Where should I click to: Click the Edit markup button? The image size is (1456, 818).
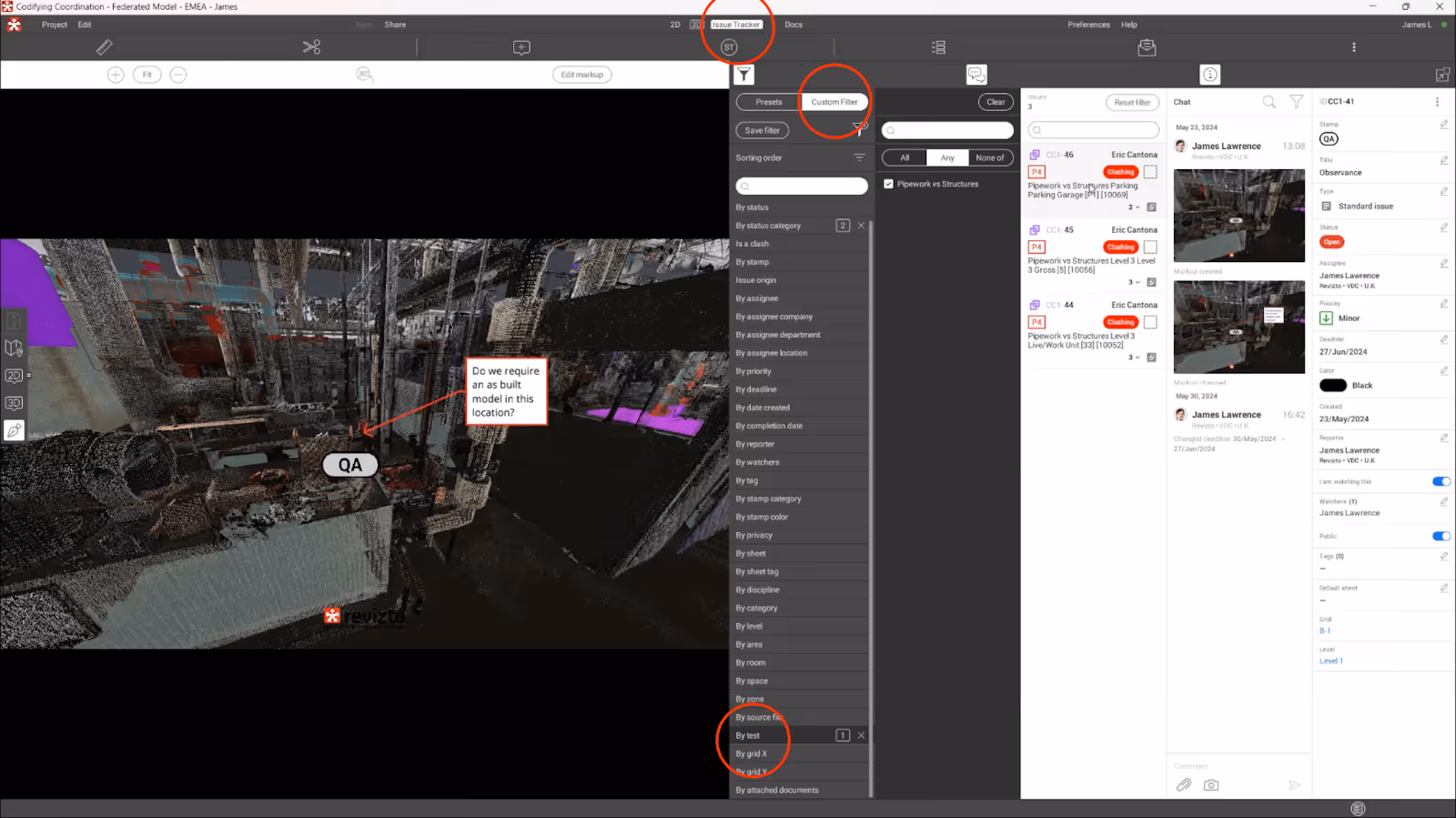[581, 75]
